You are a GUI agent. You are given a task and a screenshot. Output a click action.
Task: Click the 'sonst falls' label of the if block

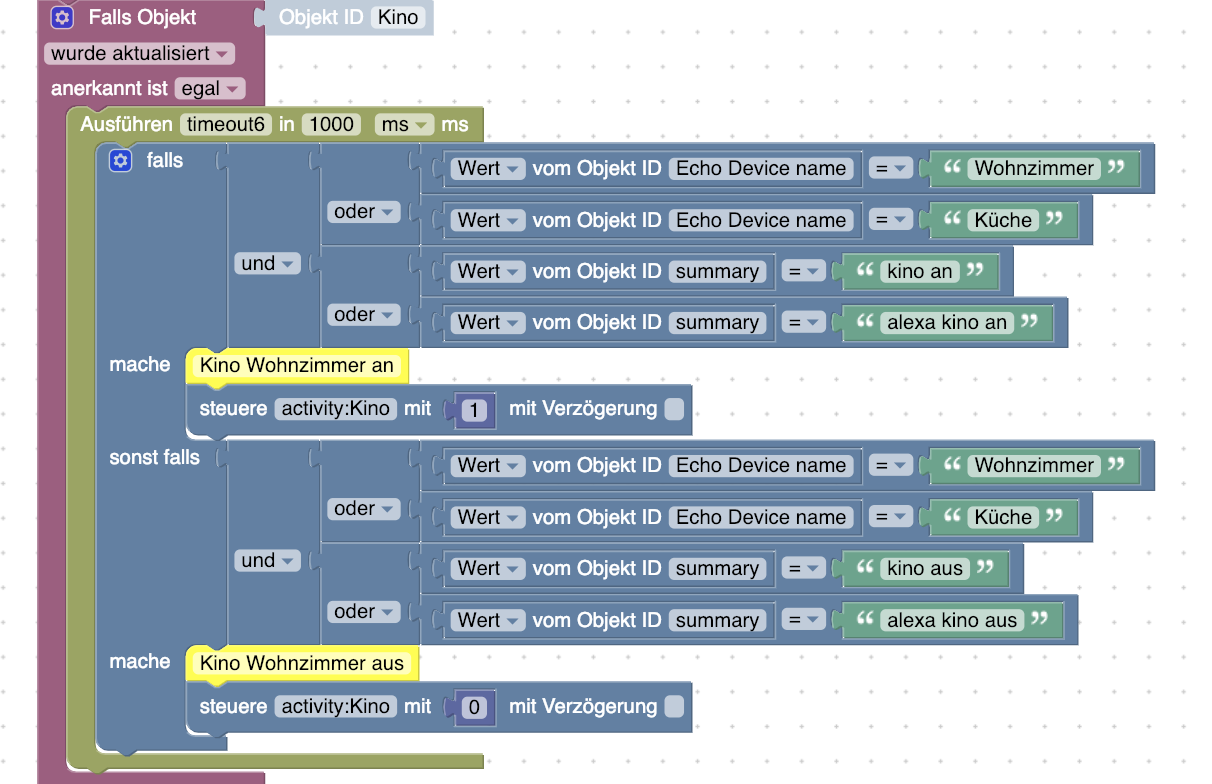point(155,458)
